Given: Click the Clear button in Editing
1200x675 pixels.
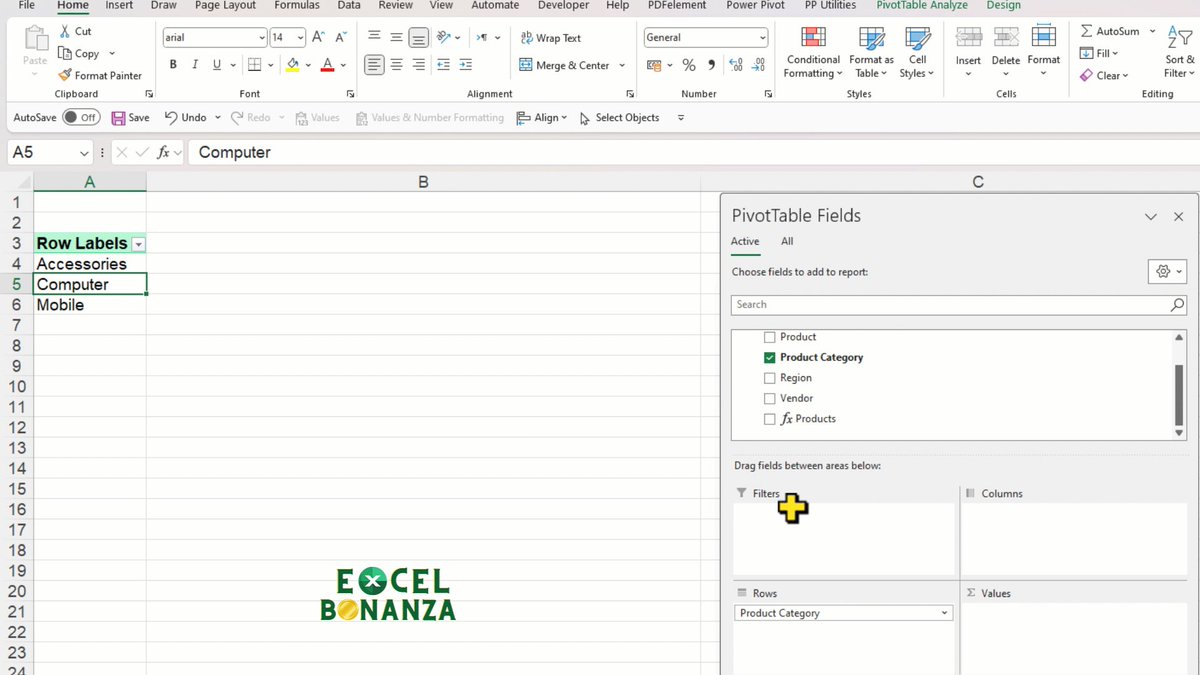Looking at the screenshot, I should click(x=1104, y=75).
